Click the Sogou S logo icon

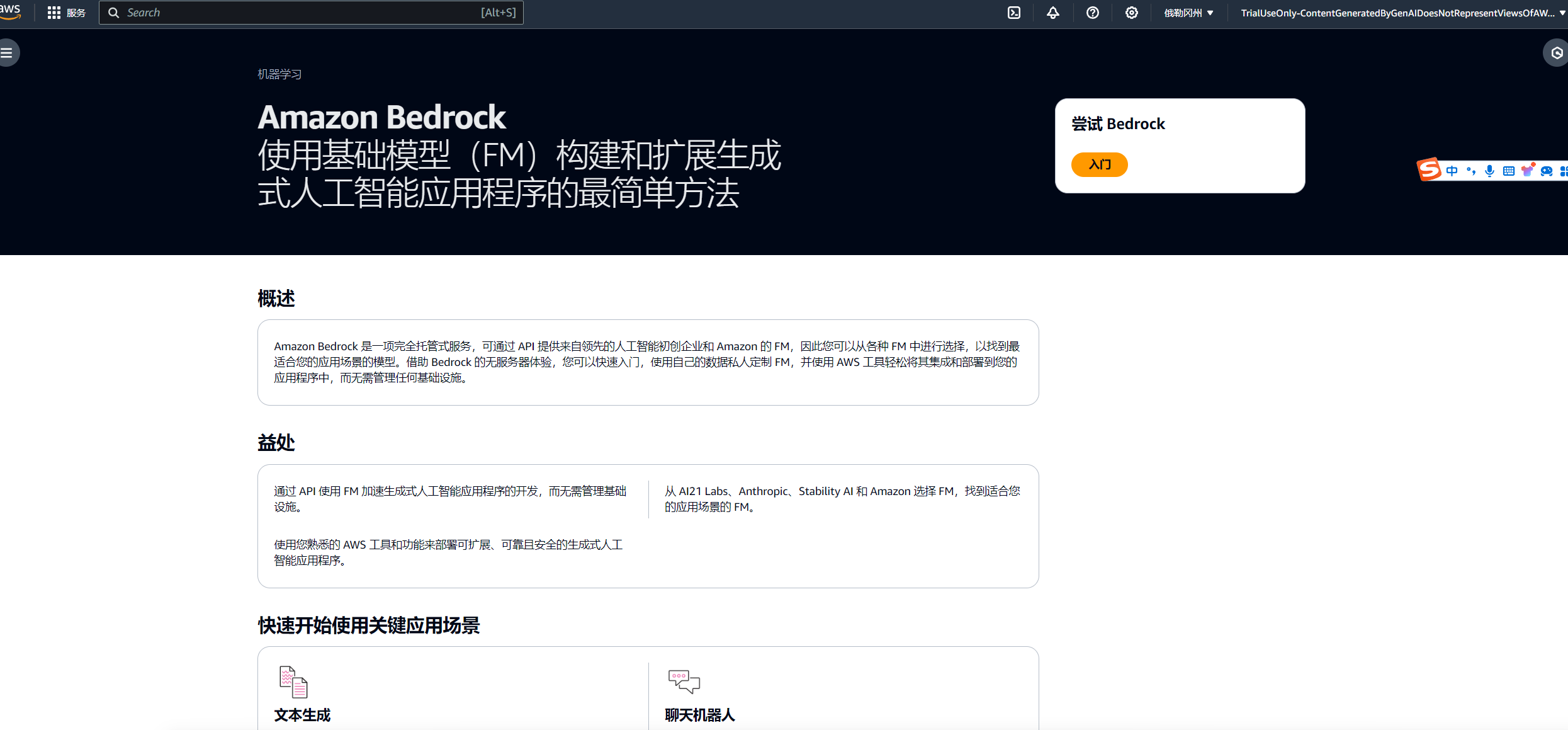[1429, 169]
